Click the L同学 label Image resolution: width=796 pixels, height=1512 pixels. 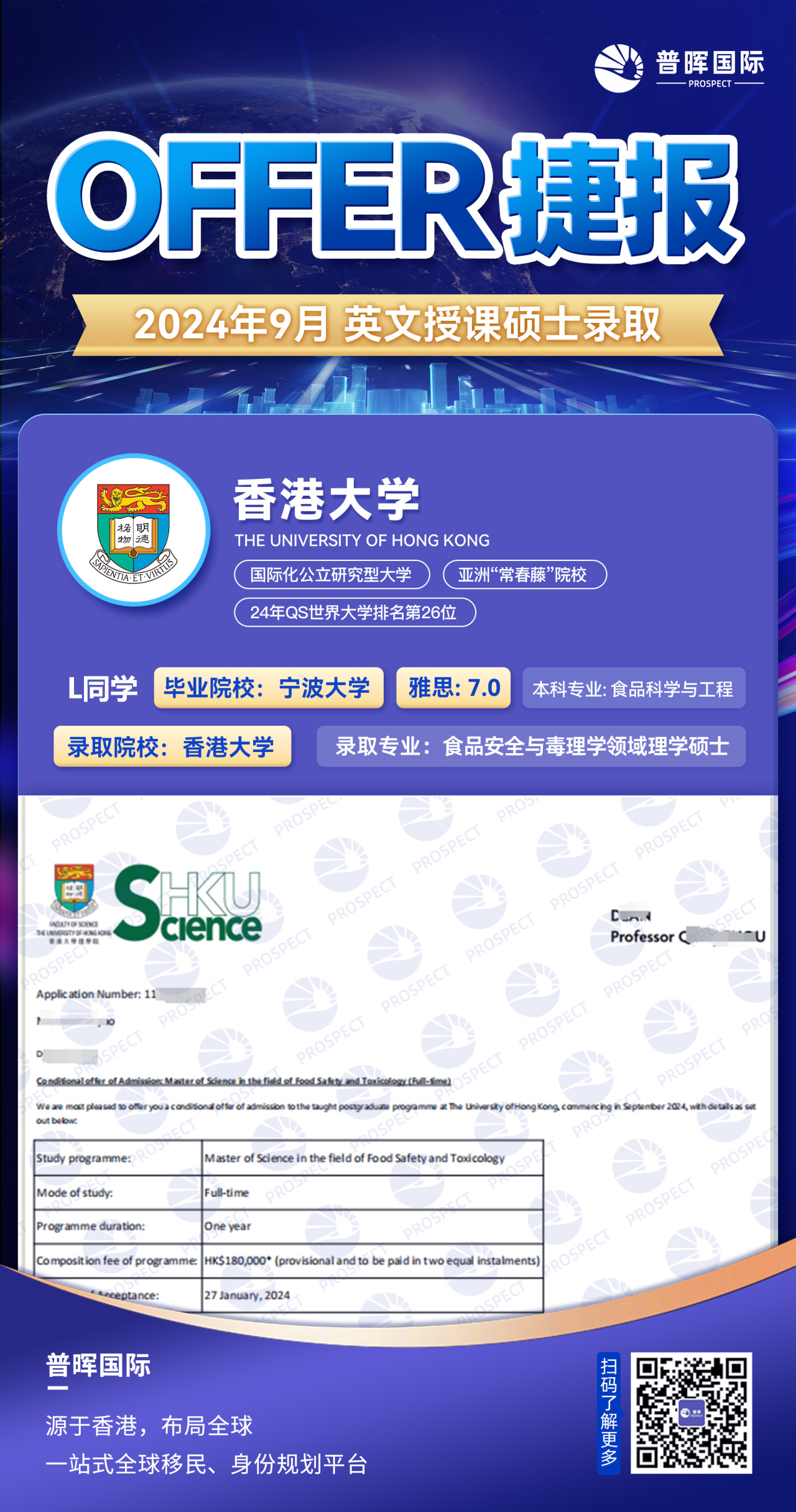[103, 689]
